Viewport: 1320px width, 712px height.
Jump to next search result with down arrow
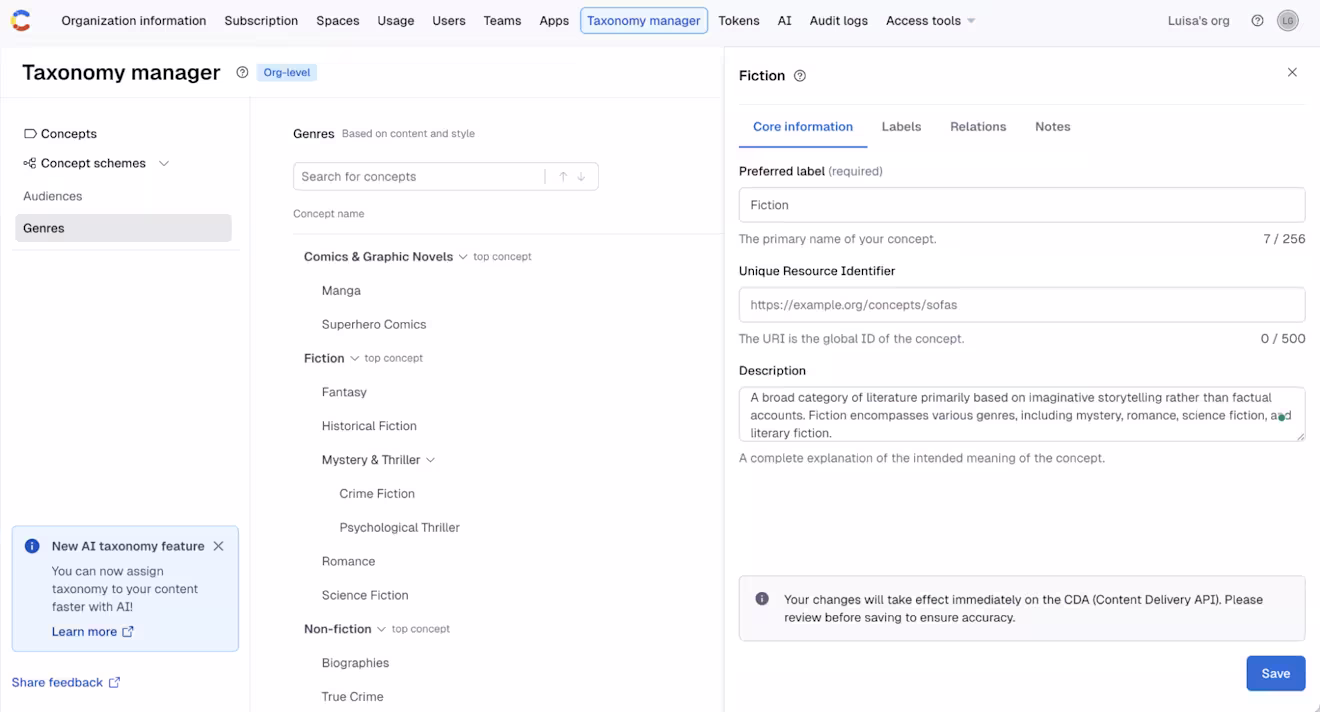pyautogui.click(x=581, y=177)
